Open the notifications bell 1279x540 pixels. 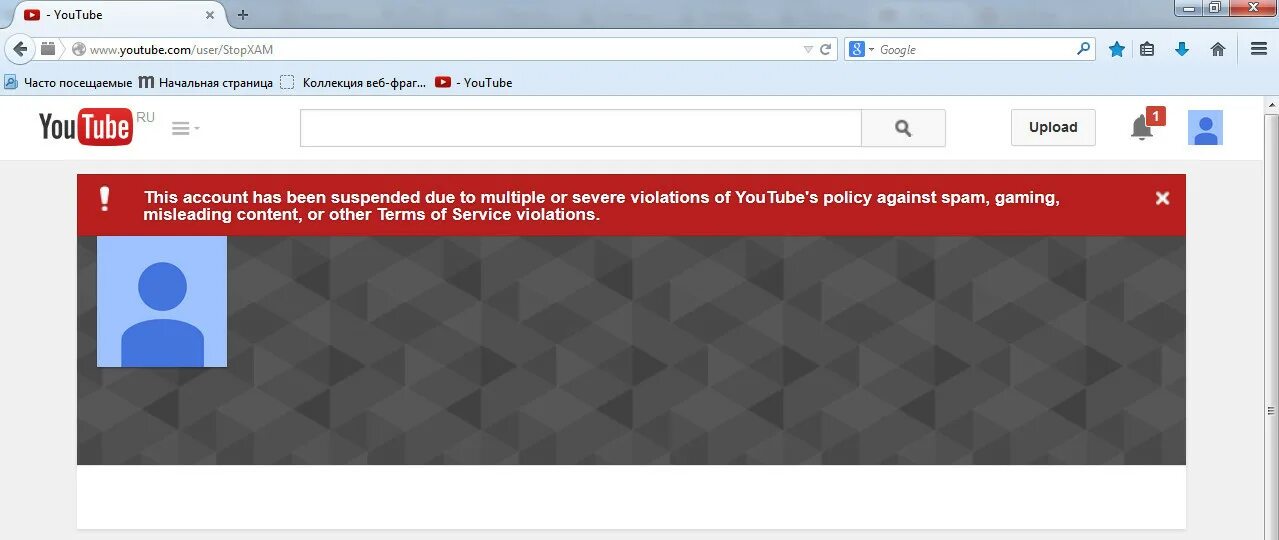click(x=1141, y=128)
